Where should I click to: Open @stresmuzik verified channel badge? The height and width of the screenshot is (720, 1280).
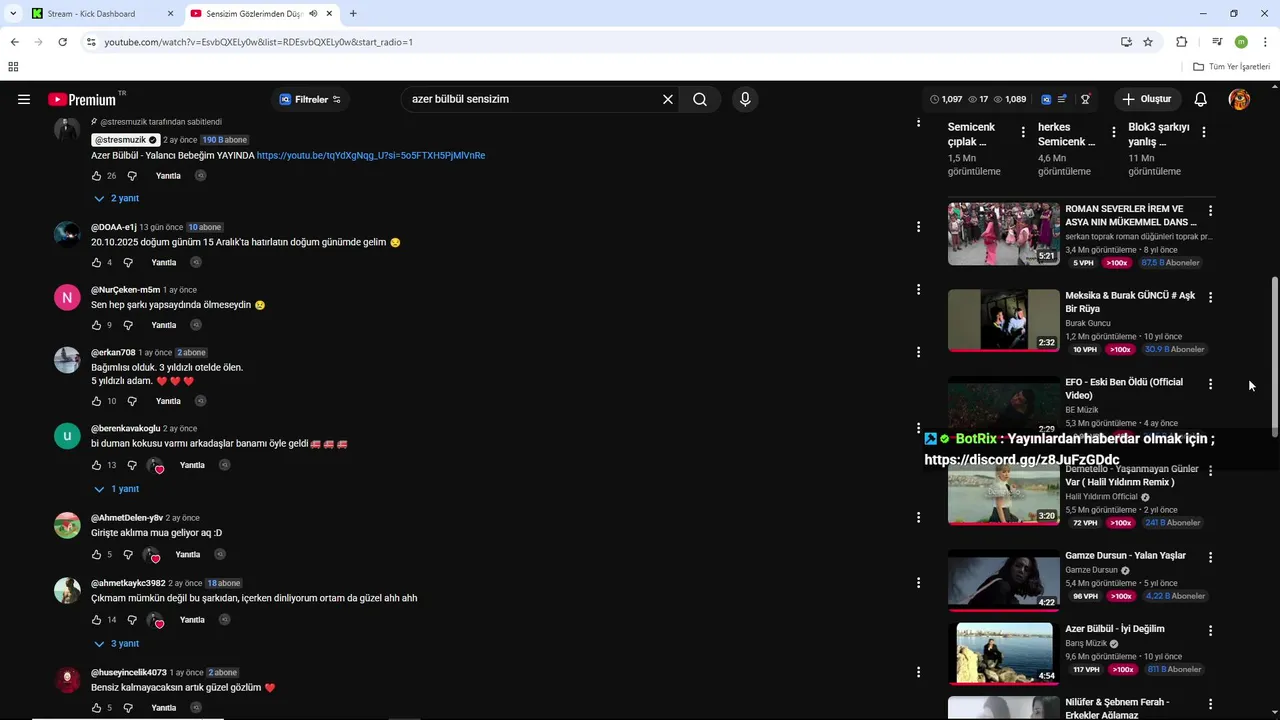point(153,140)
